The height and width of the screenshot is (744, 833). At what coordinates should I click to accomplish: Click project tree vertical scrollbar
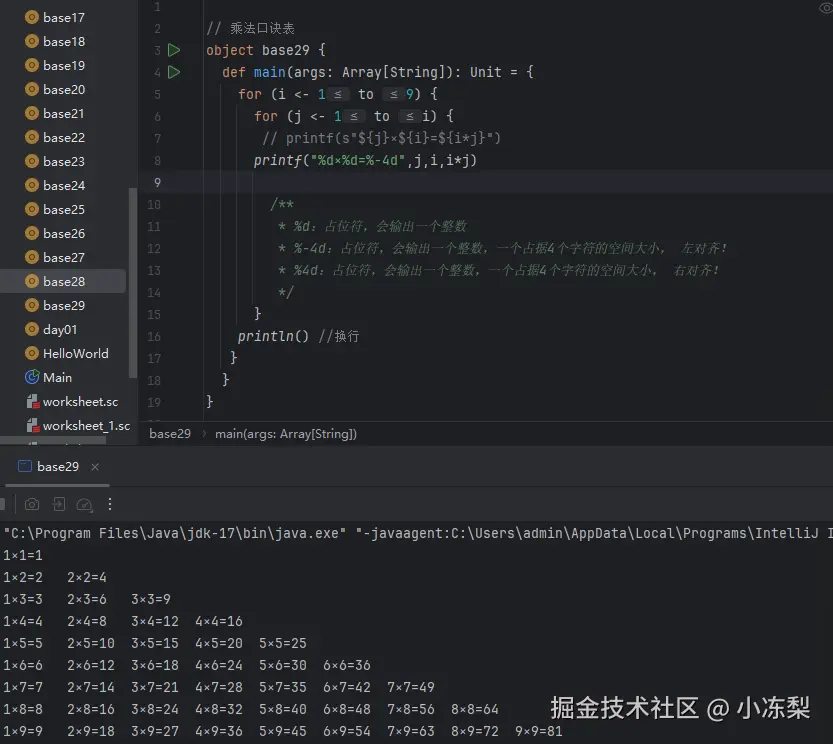[132, 283]
